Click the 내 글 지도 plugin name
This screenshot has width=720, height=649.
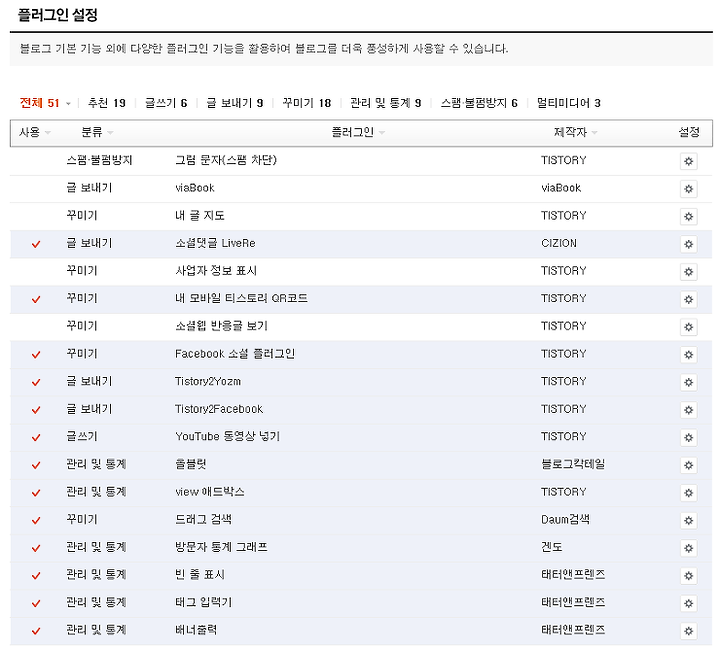200,215
